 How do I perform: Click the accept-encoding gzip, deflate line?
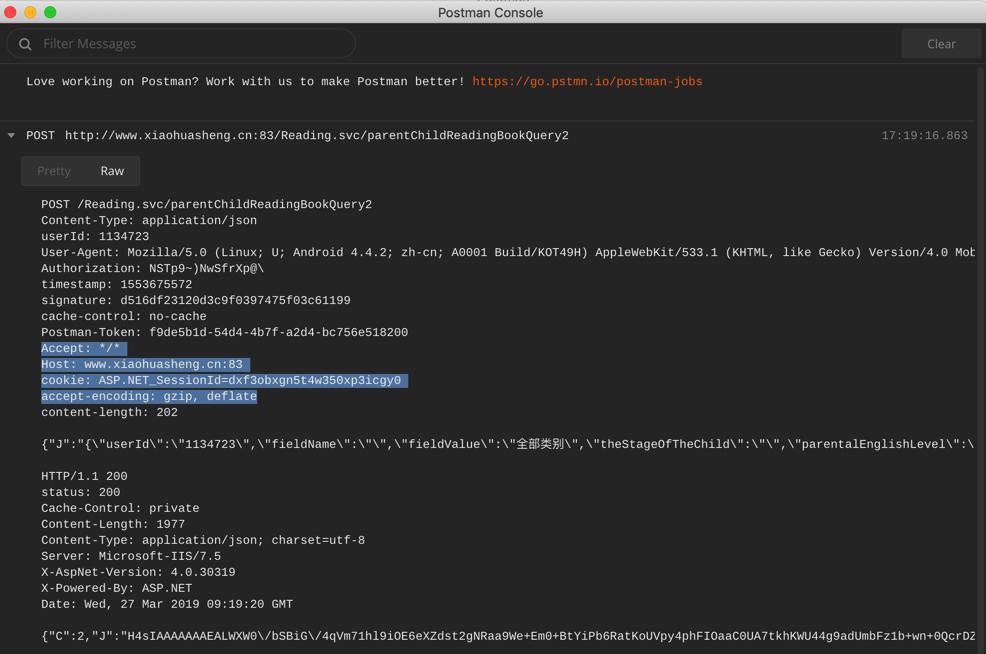tap(149, 397)
